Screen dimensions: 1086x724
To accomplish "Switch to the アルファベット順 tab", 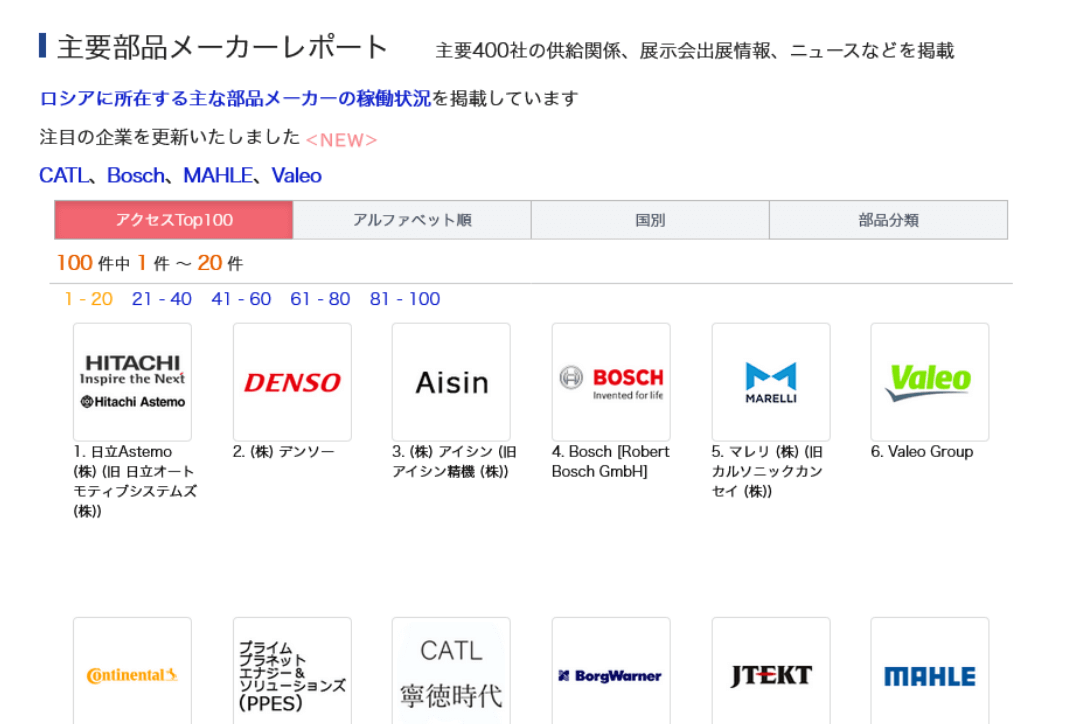I will click(412, 220).
